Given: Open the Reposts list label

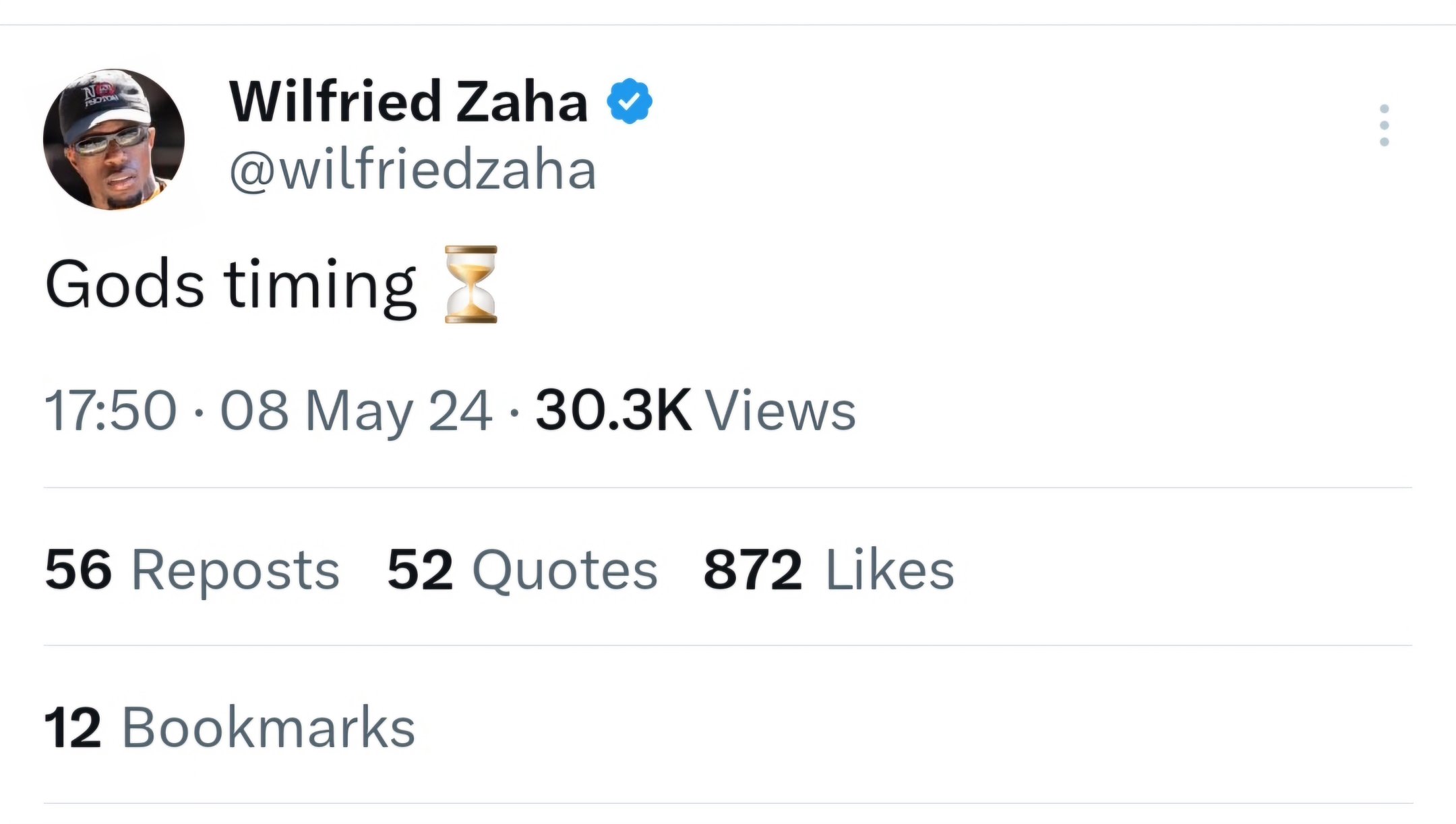Looking at the screenshot, I should point(235,570).
